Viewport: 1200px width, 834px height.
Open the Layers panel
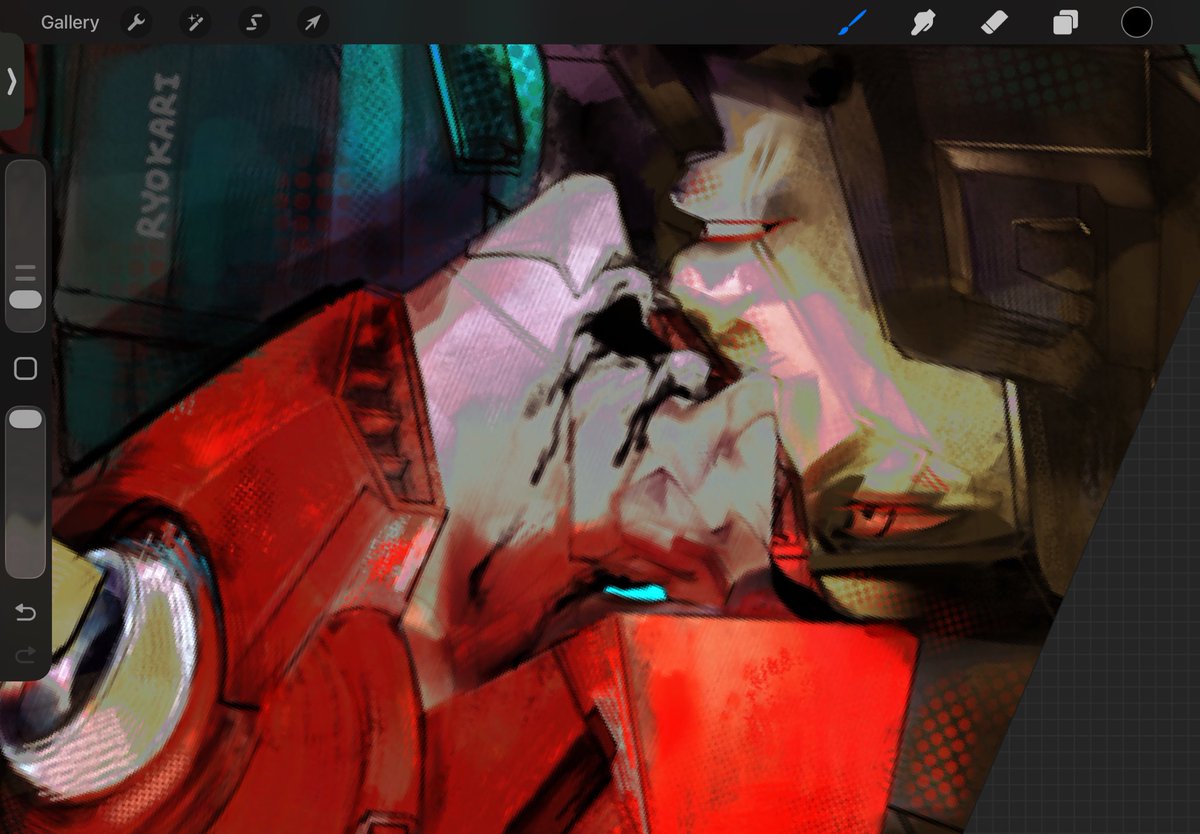tap(1065, 22)
